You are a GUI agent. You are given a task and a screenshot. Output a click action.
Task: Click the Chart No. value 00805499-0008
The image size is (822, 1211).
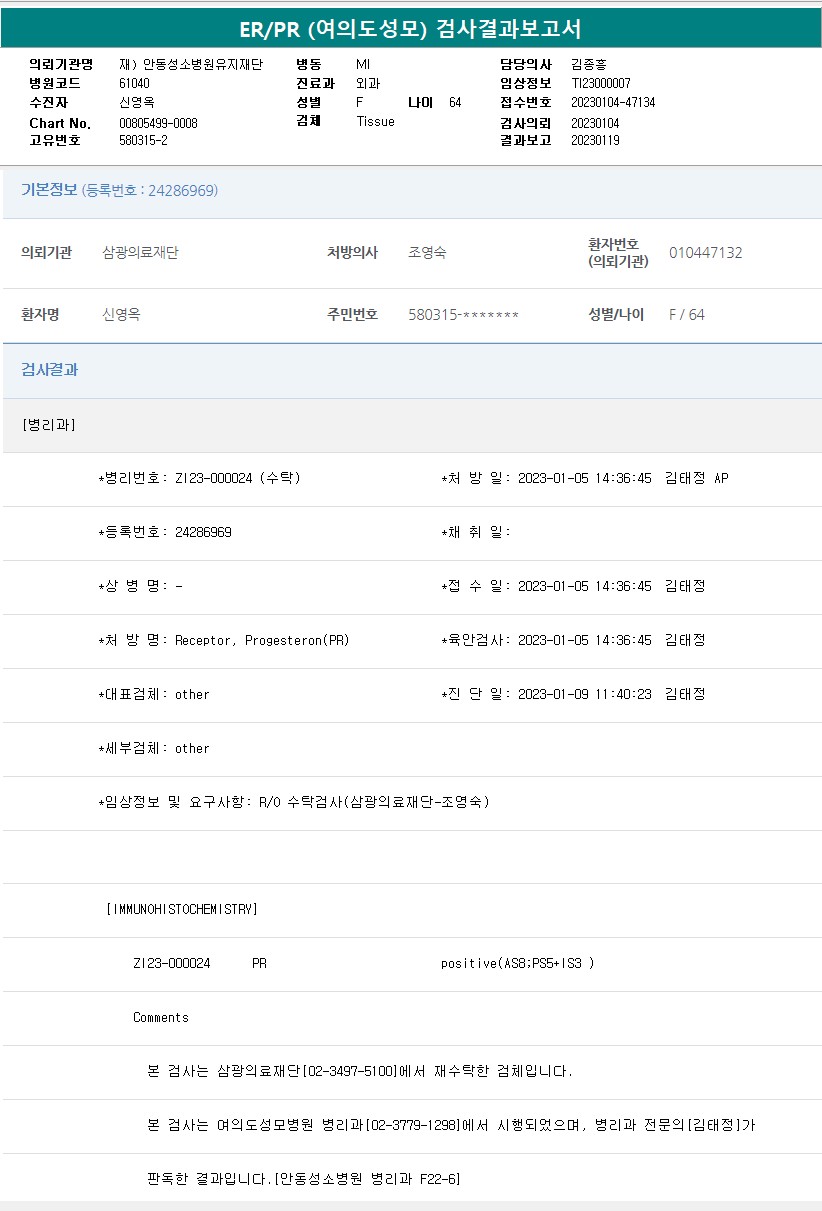(158, 123)
